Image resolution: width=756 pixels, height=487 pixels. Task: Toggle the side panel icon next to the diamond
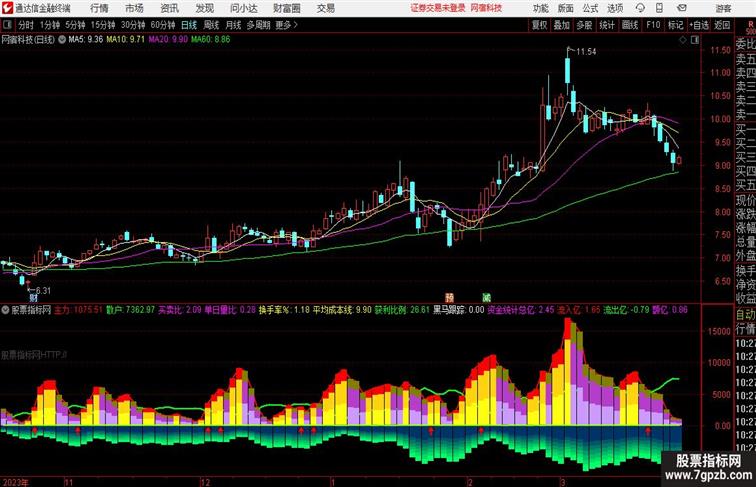(x=695, y=40)
